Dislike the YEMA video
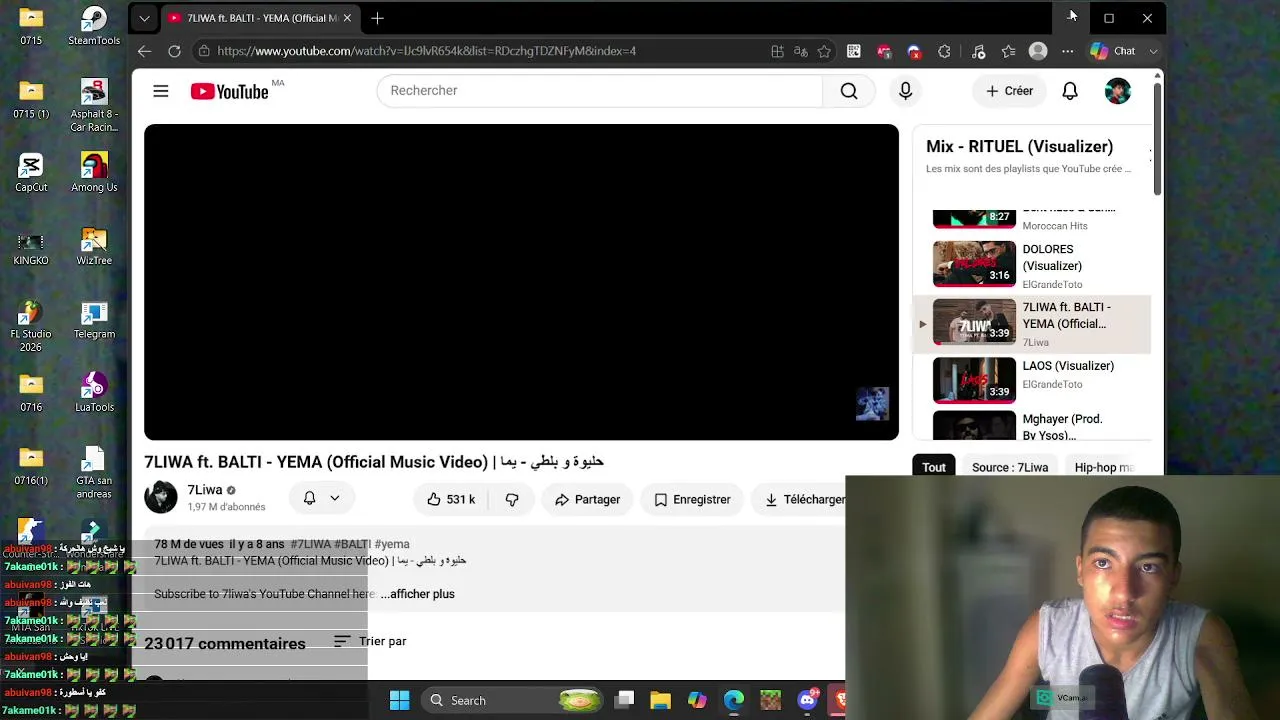1280x720 pixels. [x=512, y=499]
